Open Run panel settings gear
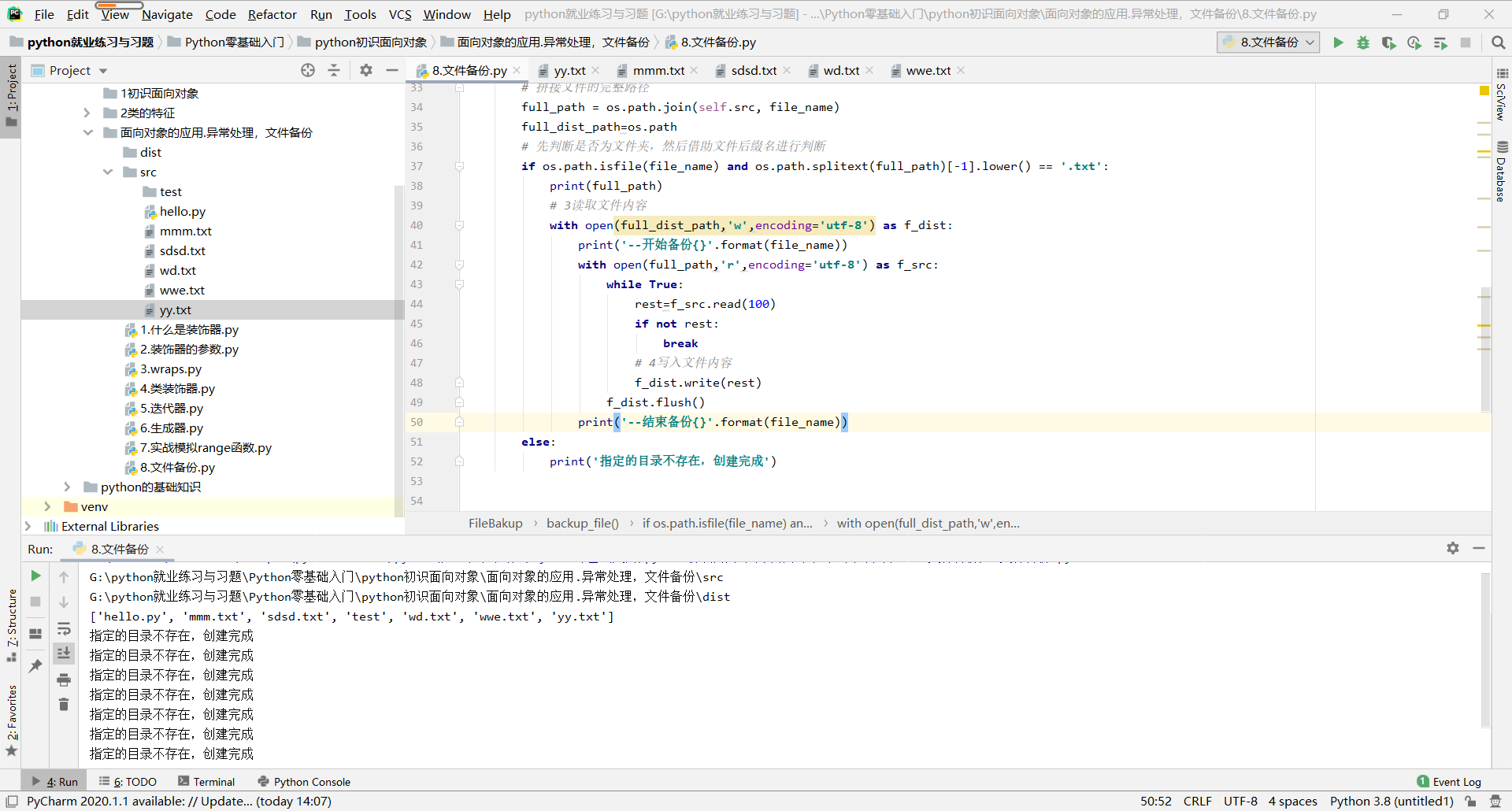Image resolution: width=1512 pixels, height=811 pixels. (x=1453, y=548)
